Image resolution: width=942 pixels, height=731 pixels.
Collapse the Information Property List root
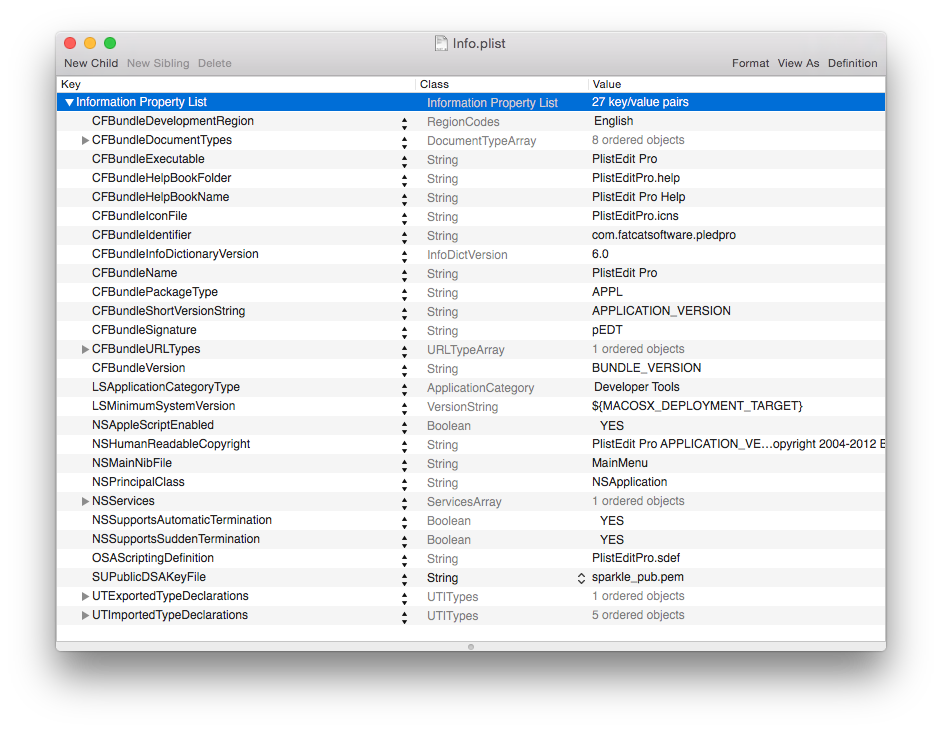click(x=70, y=102)
